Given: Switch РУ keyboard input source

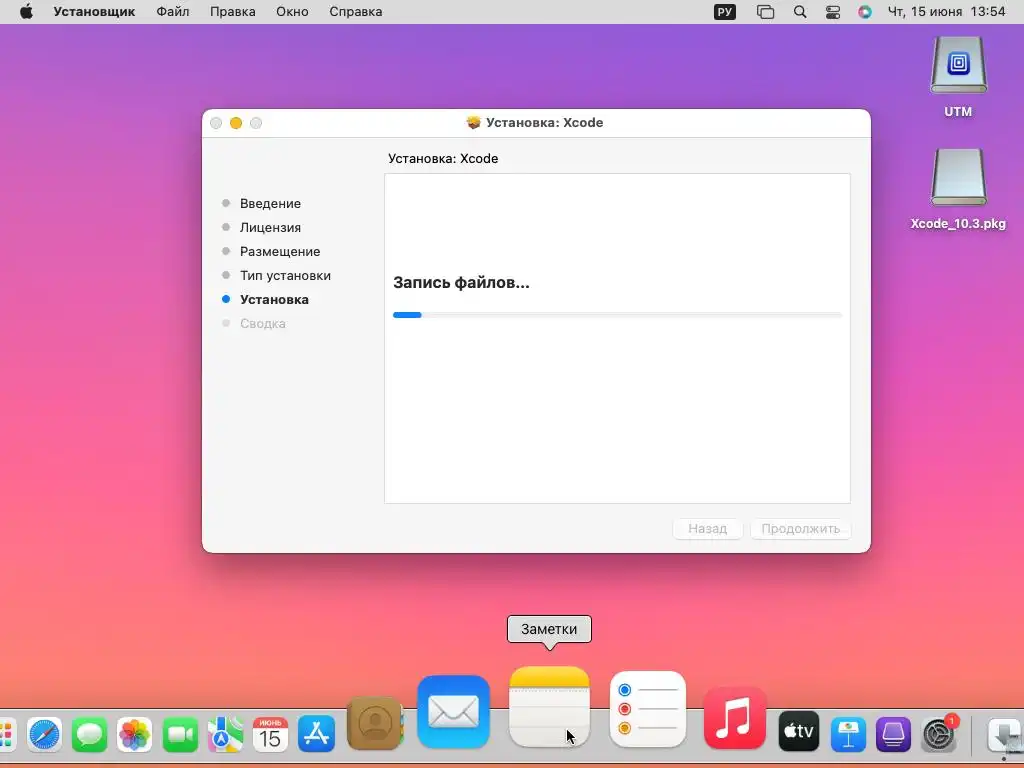Looking at the screenshot, I should tap(725, 12).
